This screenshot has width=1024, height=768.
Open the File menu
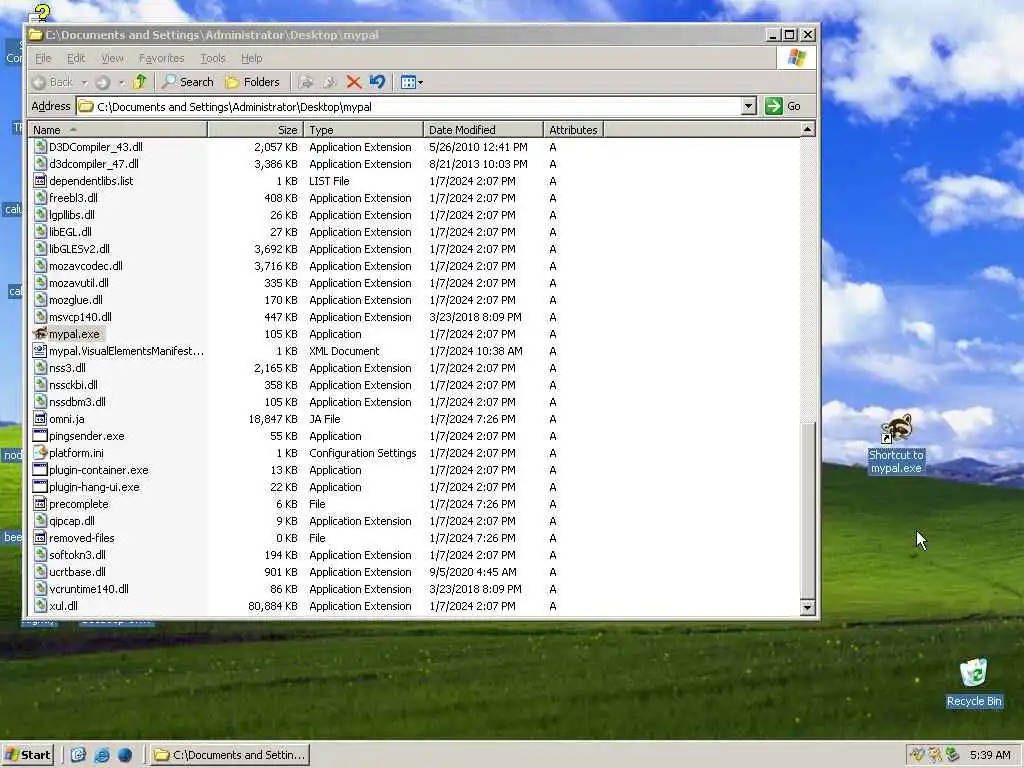pyautogui.click(x=43, y=58)
